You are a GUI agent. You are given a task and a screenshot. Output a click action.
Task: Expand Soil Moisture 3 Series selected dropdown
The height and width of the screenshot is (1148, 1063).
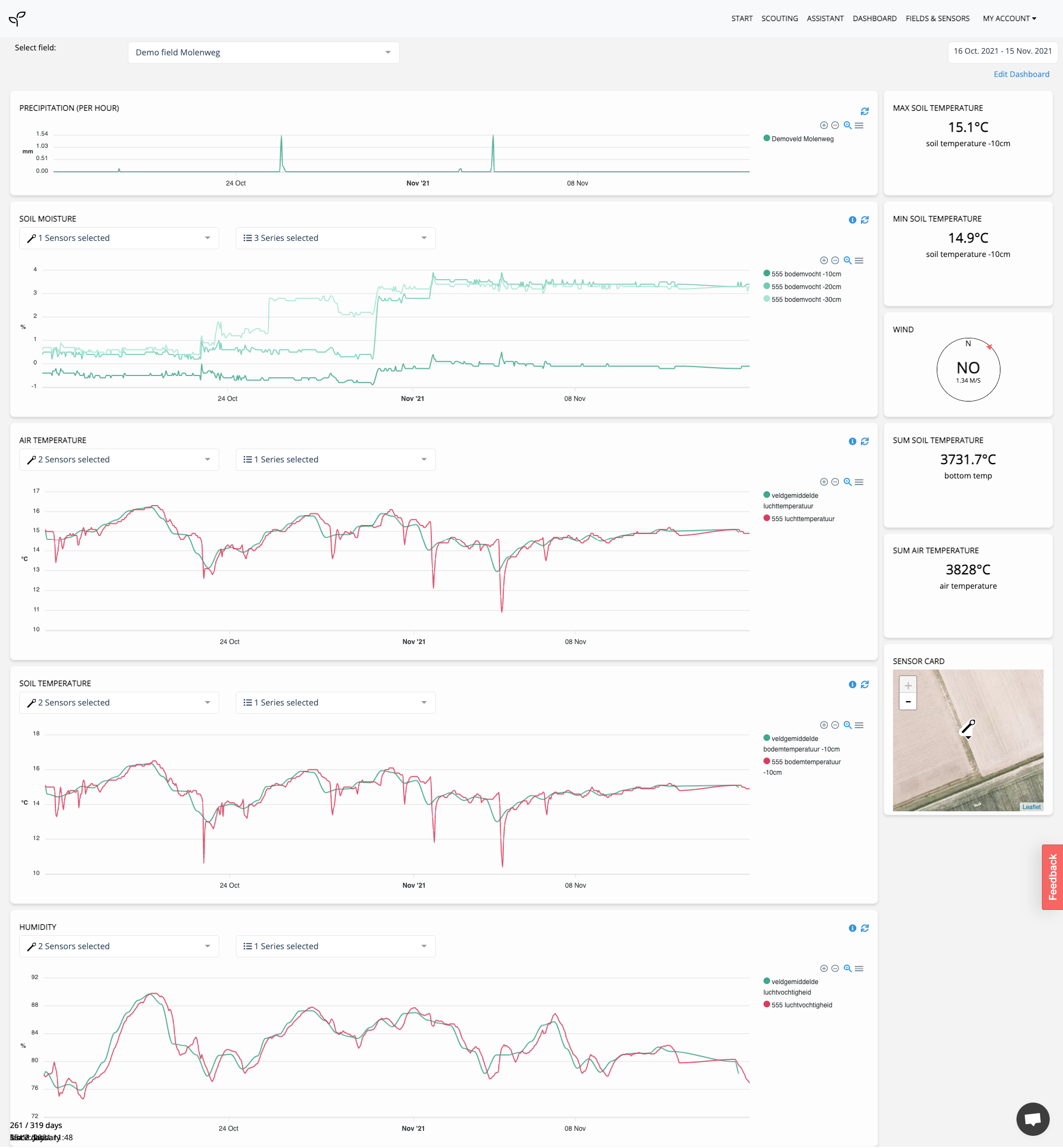[336, 238]
